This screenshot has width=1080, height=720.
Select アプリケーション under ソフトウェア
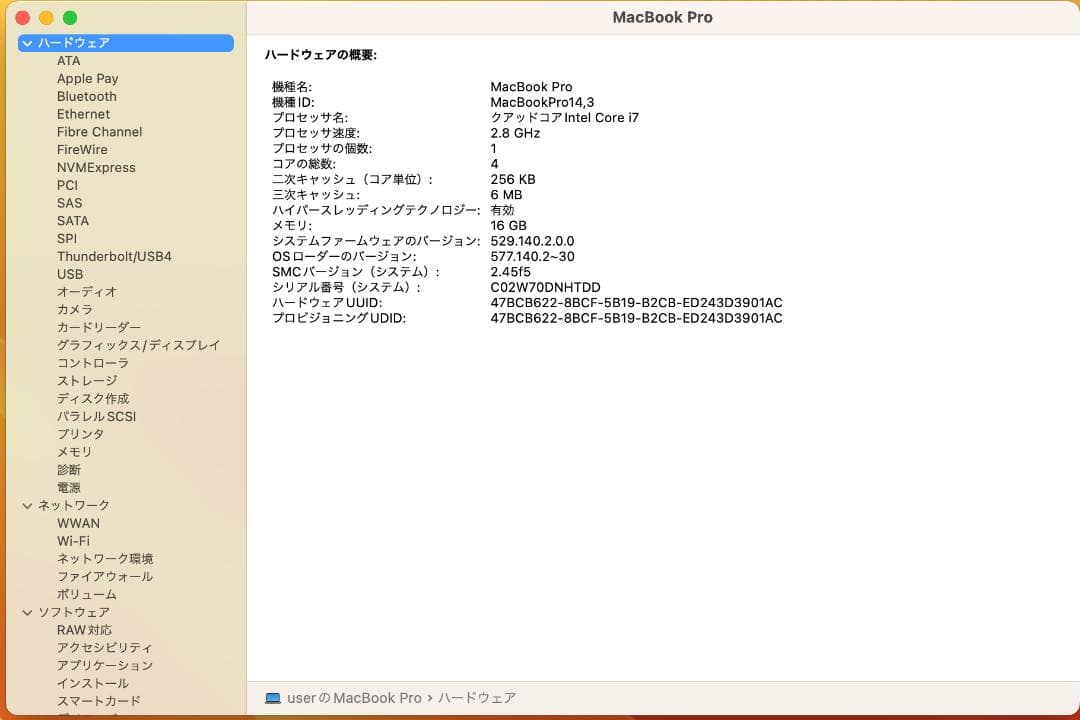105,665
